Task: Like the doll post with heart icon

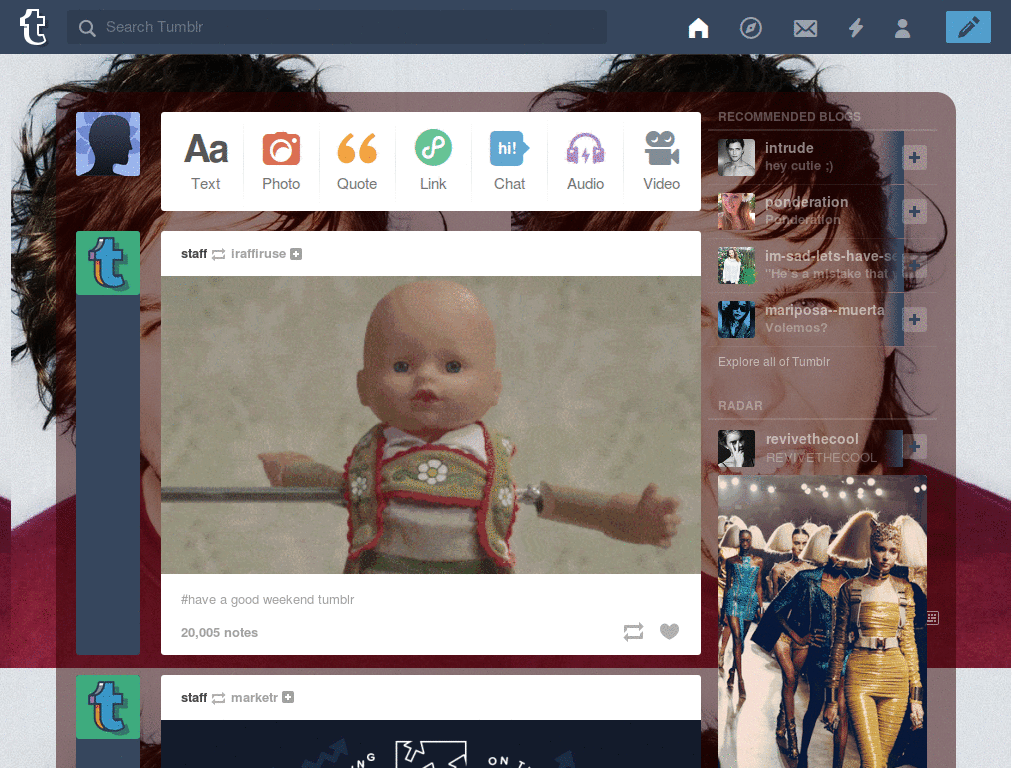Action: 669,631
